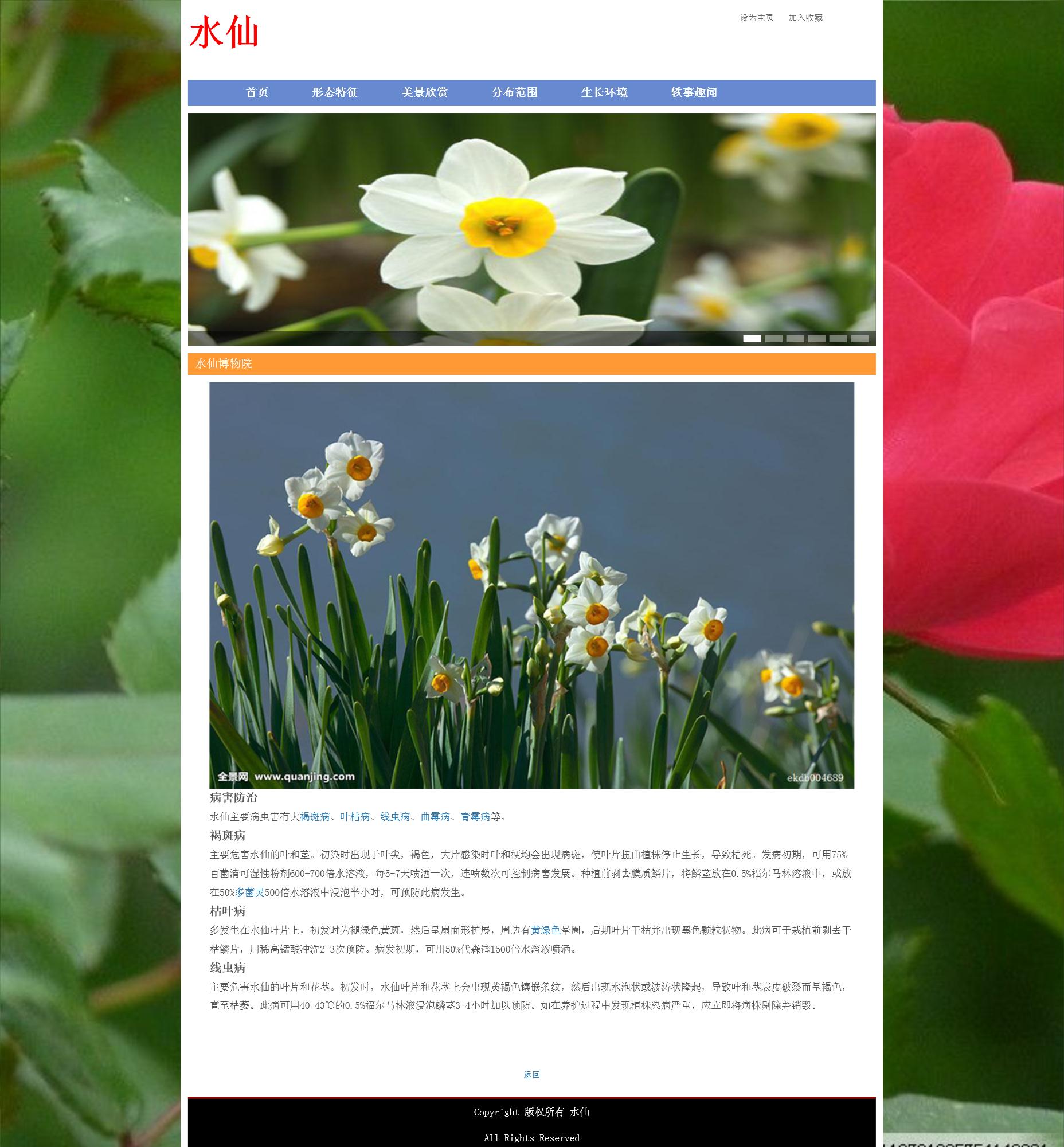The width and height of the screenshot is (1064, 1147).
Task: Open the 首页 navigation item
Action: (x=257, y=93)
